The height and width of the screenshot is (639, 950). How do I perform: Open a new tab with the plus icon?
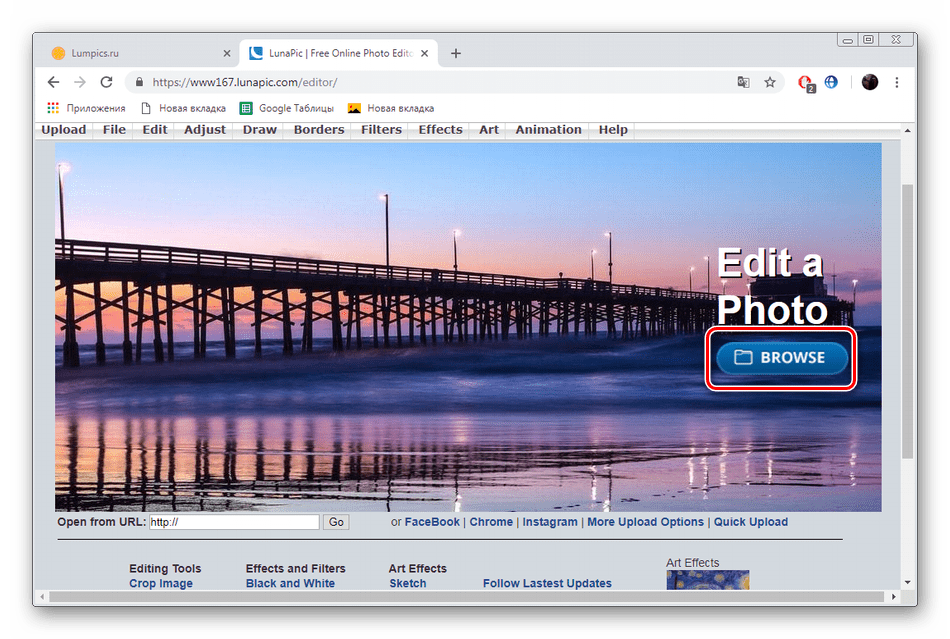pos(456,53)
